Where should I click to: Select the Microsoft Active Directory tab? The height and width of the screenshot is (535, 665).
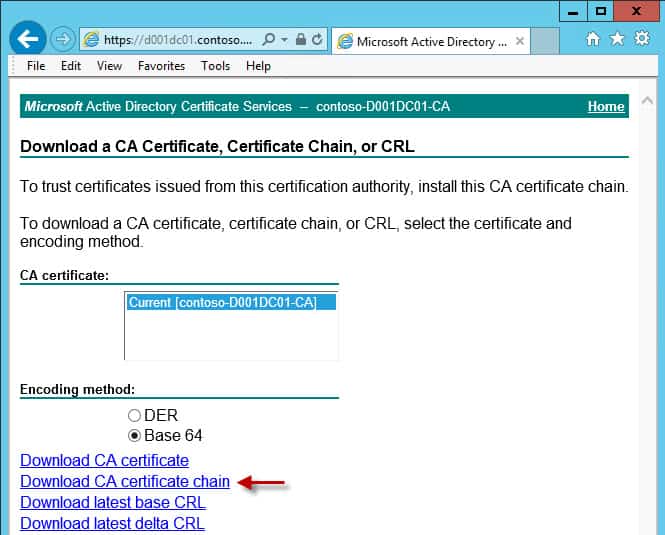(430, 42)
